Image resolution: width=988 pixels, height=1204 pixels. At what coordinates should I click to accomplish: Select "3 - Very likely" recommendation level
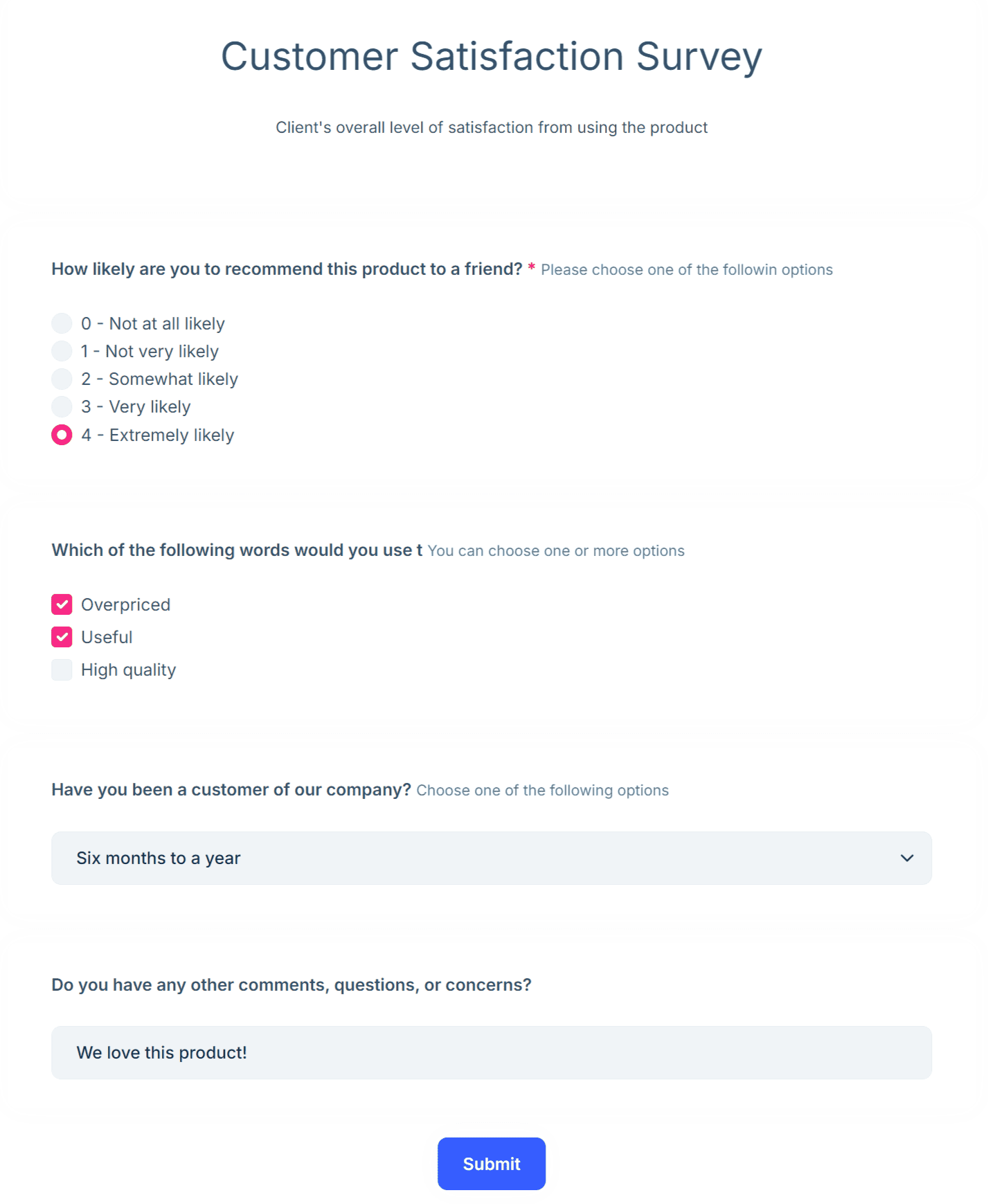pyautogui.click(x=62, y=406)
